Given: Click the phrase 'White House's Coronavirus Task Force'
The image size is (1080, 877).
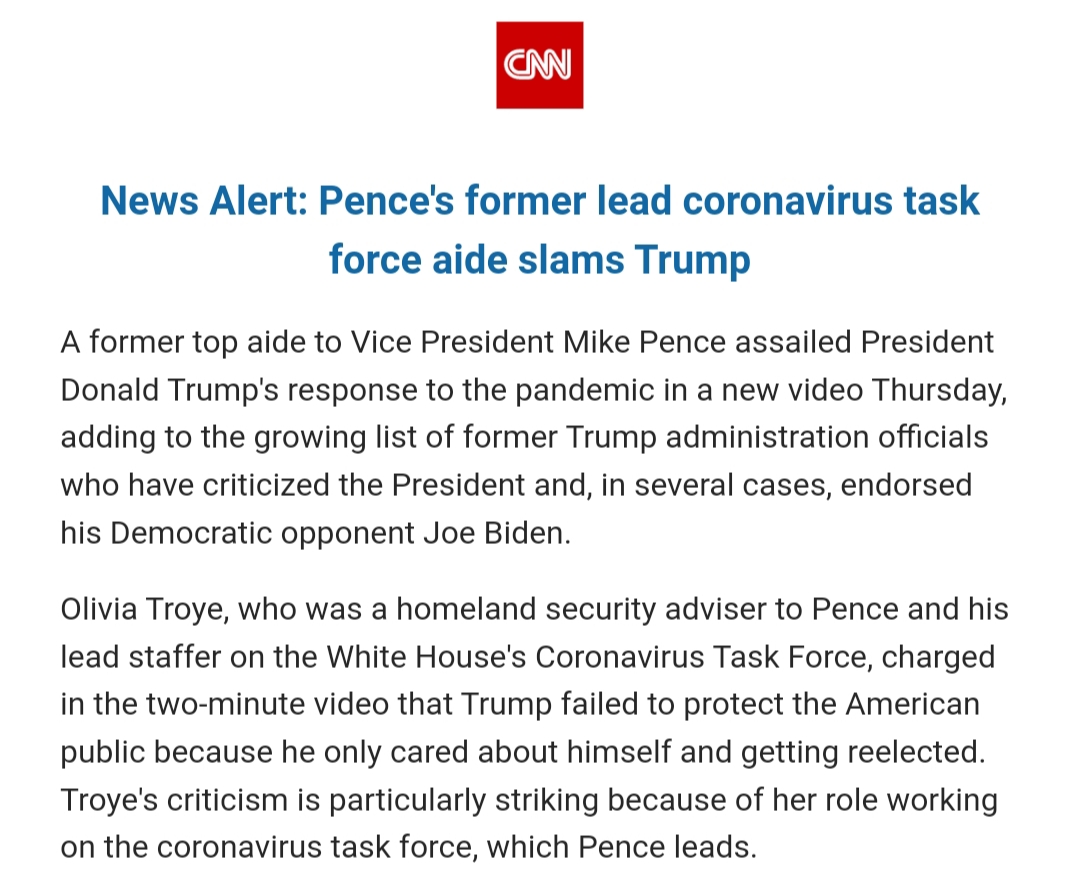Looking at the screenshot, I should point(596,657).
